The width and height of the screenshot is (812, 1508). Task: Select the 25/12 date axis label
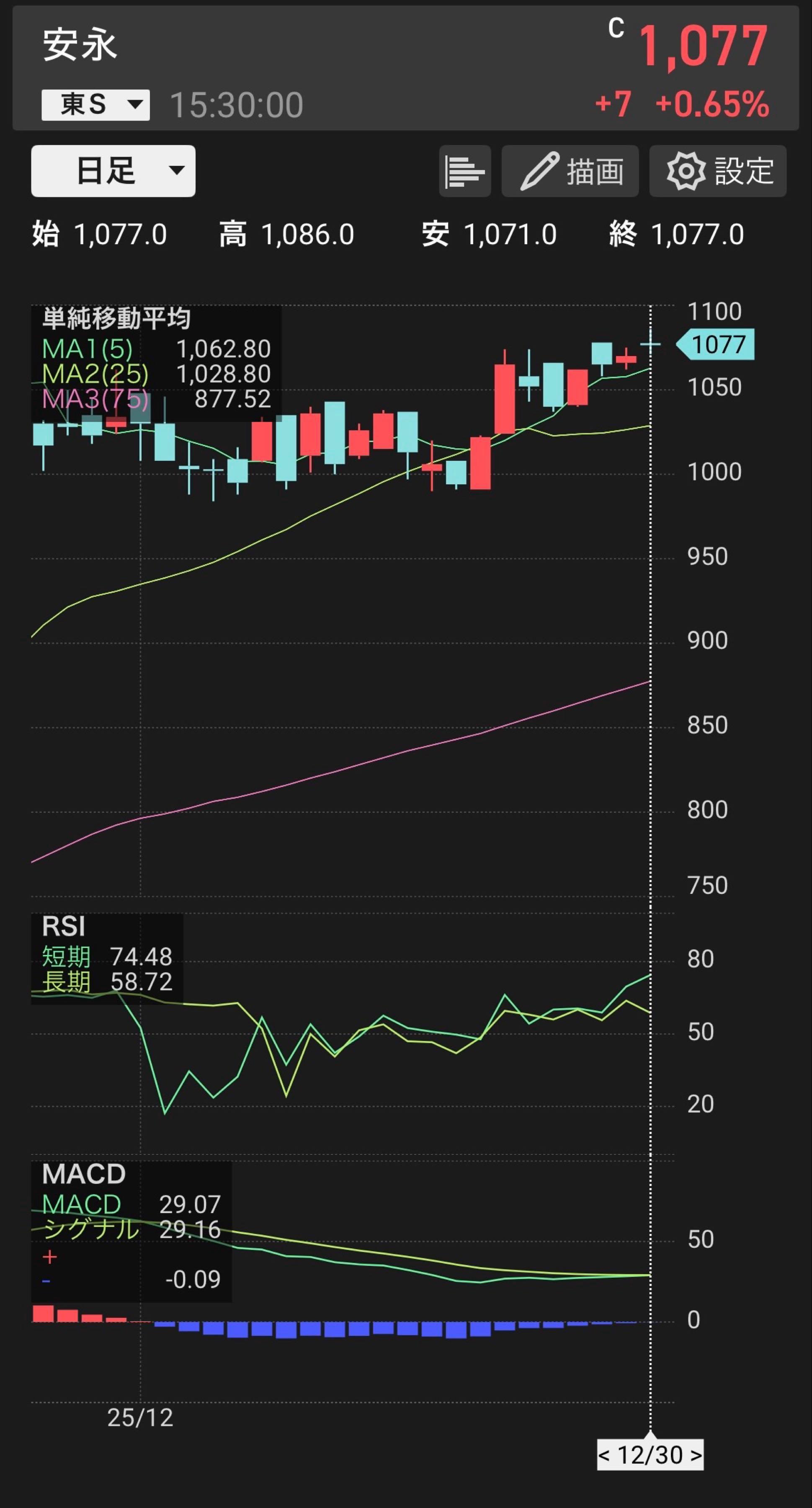point(141,1417)
